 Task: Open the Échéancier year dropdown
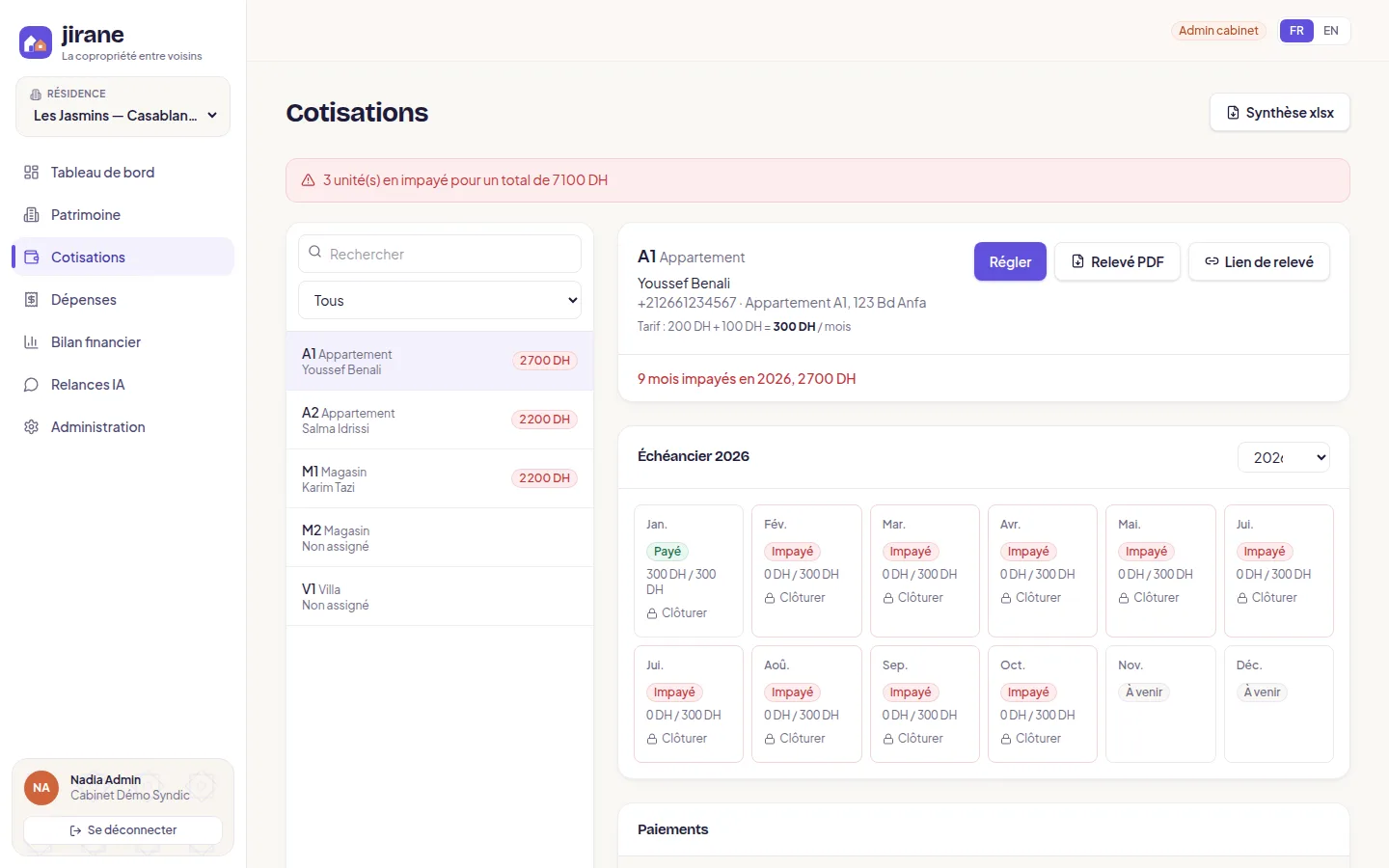1283,457
